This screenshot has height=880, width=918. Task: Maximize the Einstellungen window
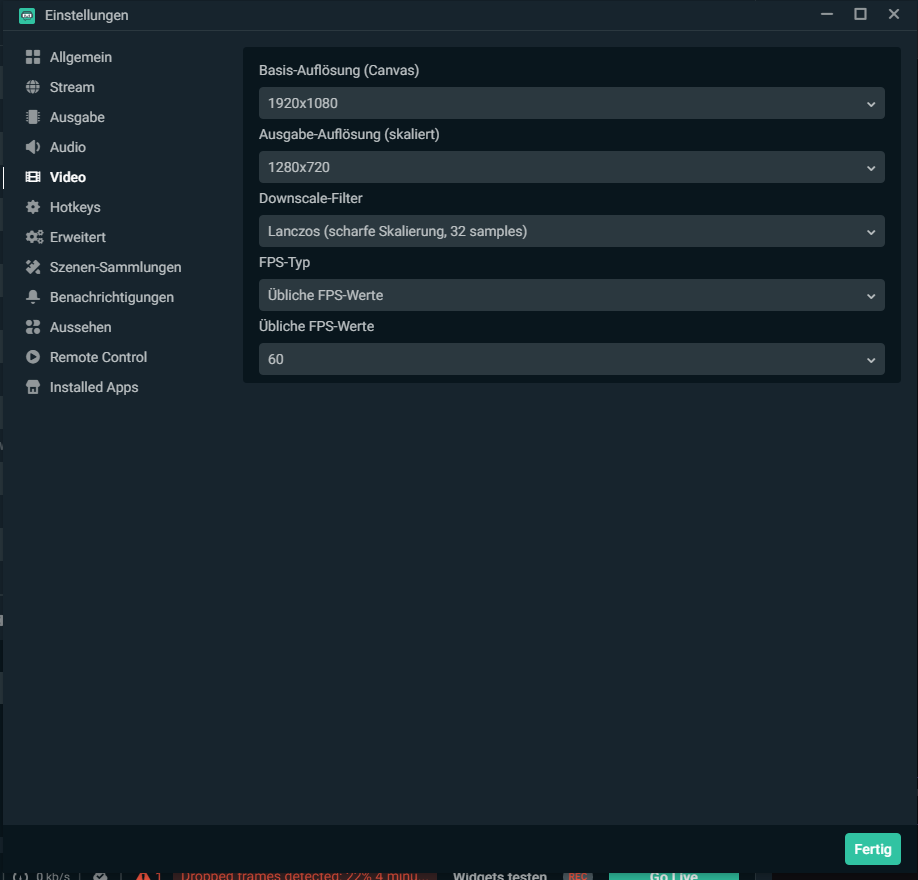pyautogui.click(x=860, y=14)
